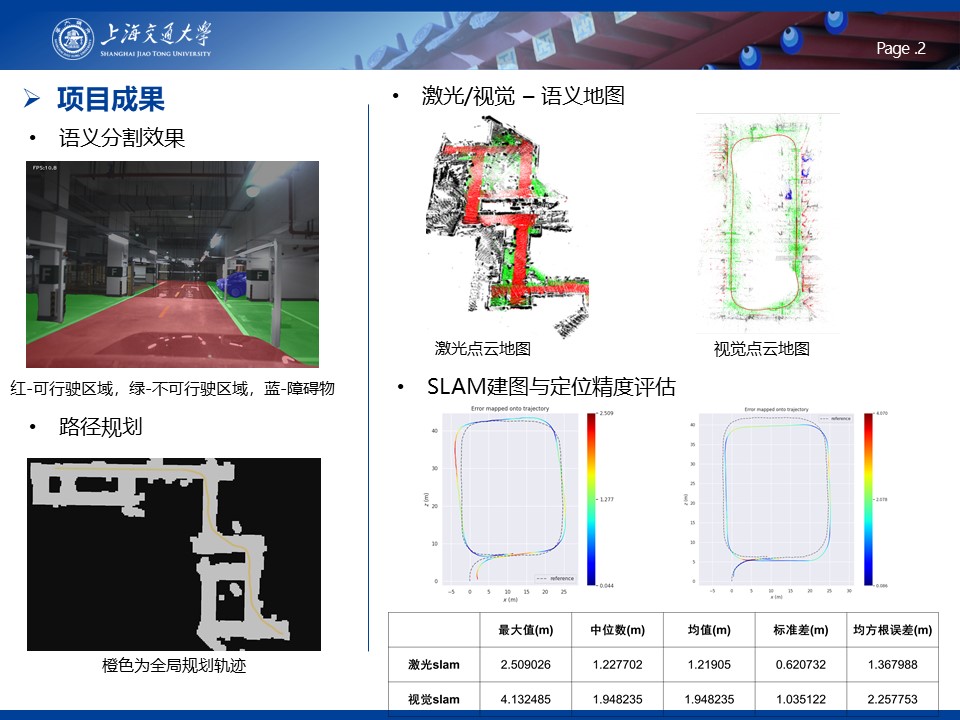Select the SLAM建图与定位精度评估 heading

pos(551,387)
